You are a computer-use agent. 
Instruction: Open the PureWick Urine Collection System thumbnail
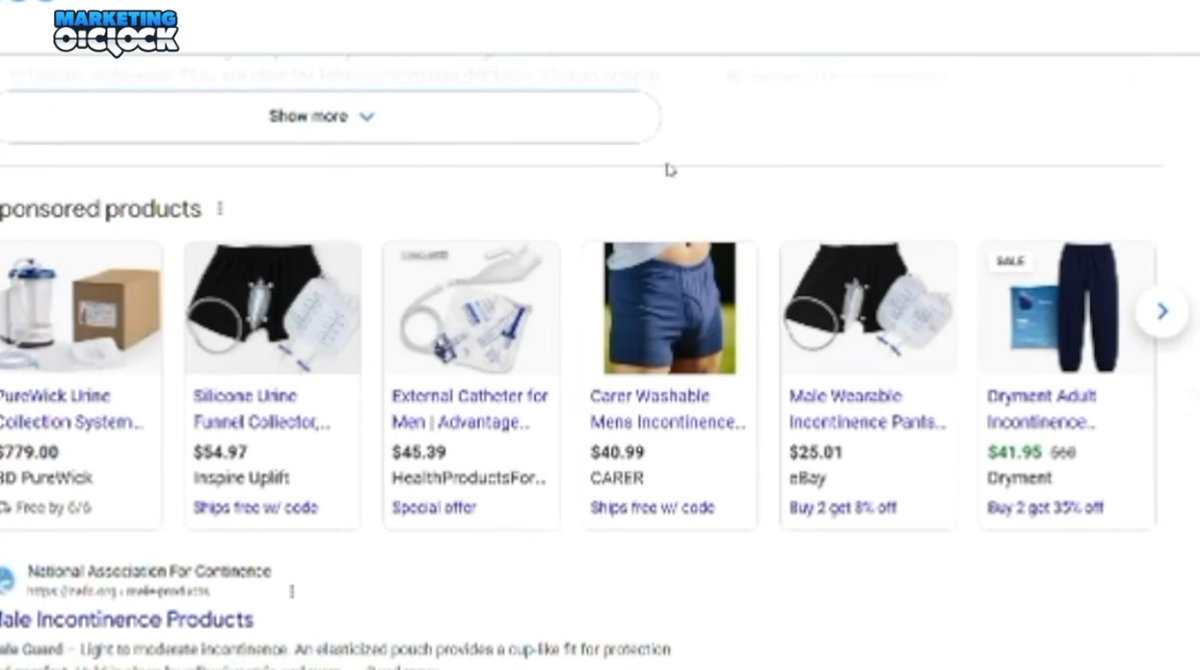[x=80, y=308]
